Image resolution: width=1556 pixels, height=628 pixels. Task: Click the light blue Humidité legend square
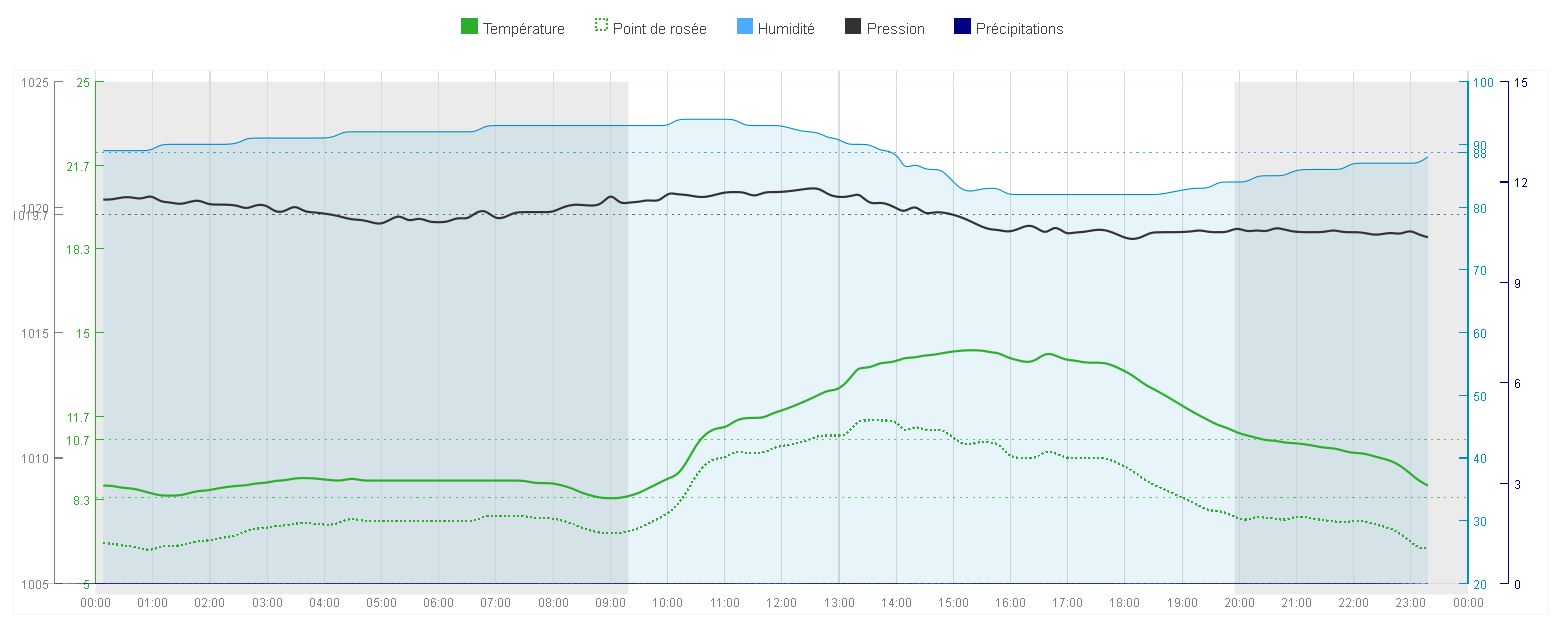(x=745, y=28)
